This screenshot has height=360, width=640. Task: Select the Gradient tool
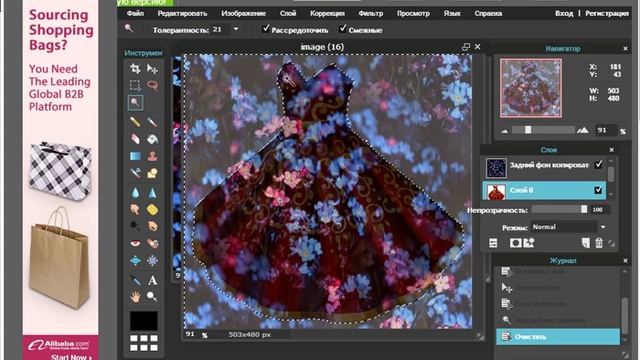(135, 156)
